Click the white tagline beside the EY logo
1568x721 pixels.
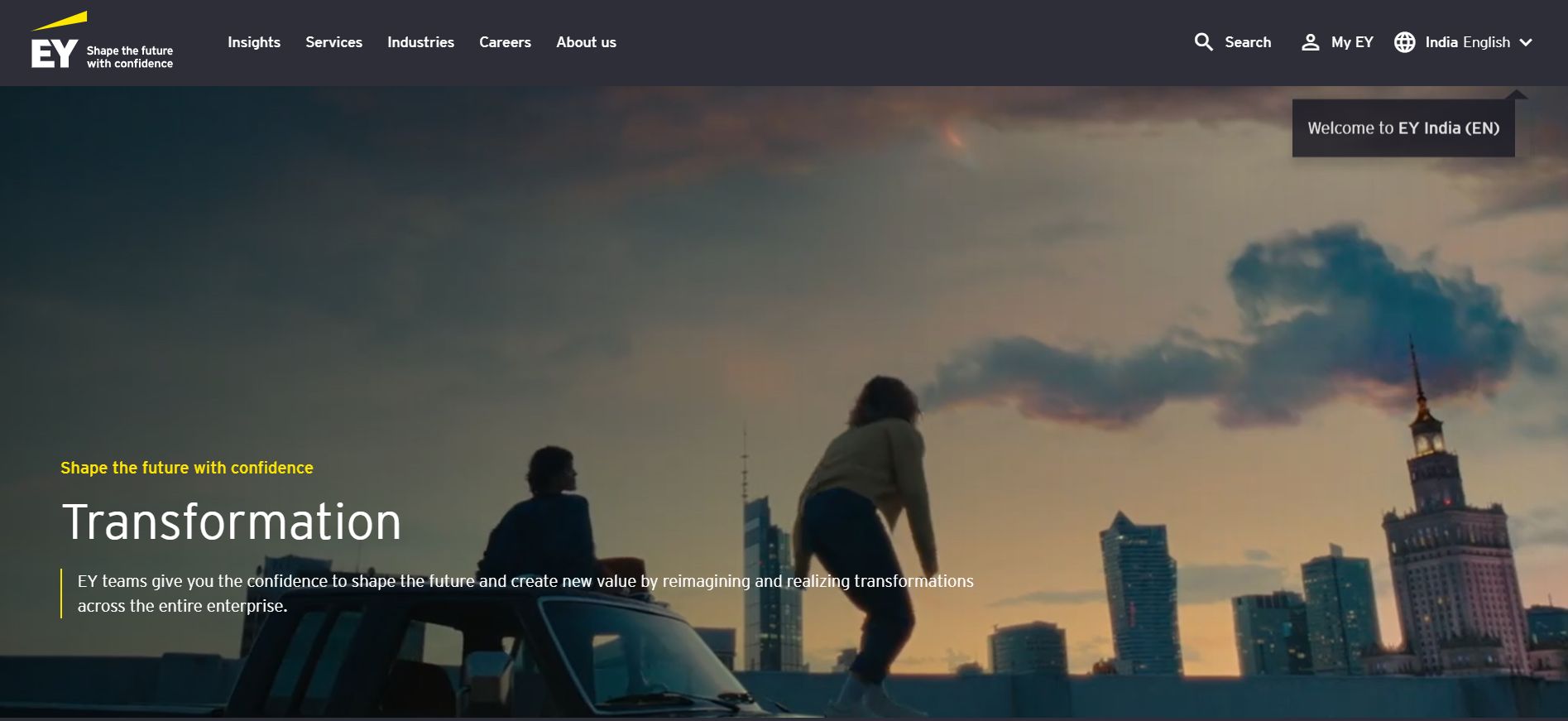(x=130, y=57)
